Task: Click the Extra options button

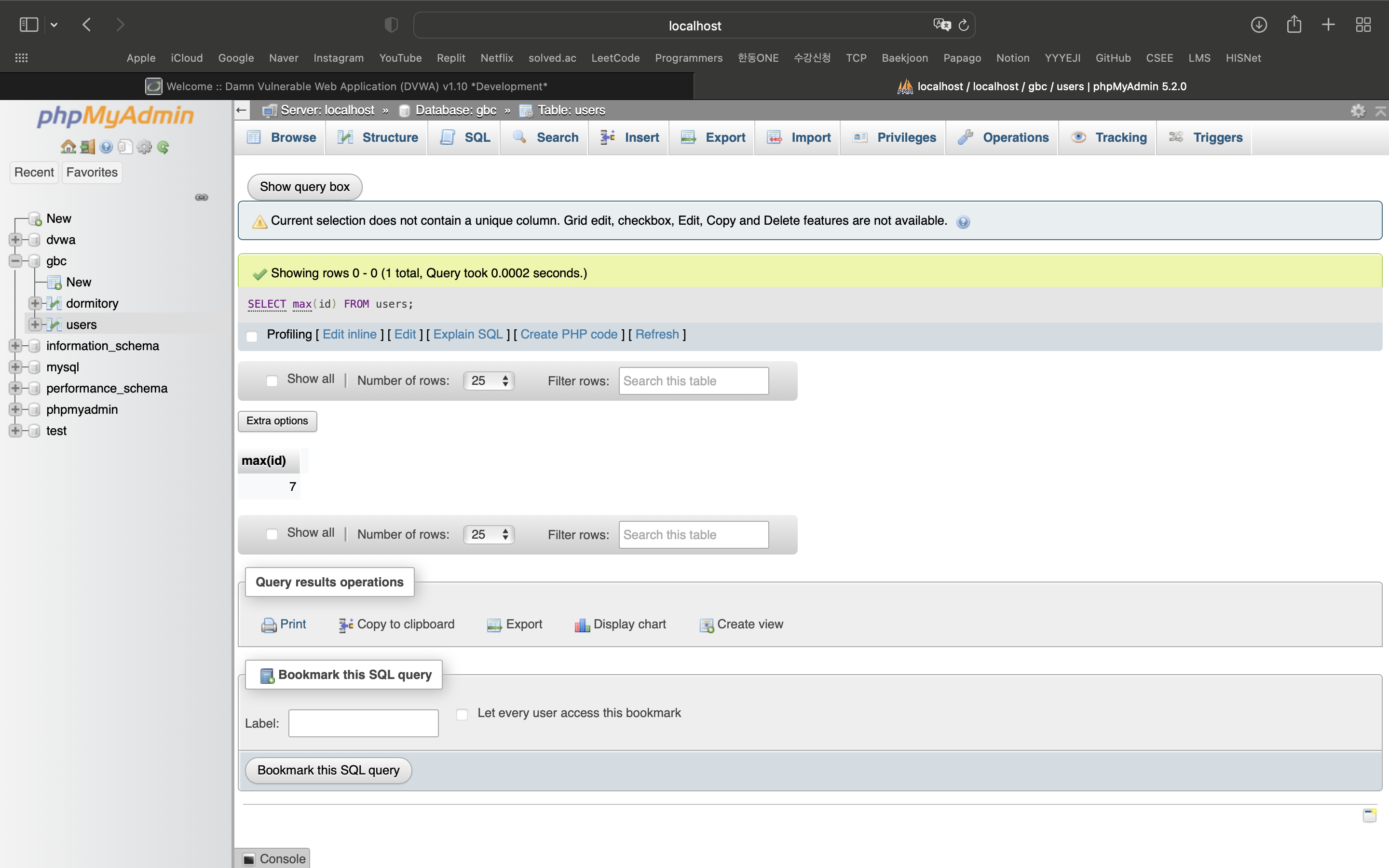Action: 277,421
